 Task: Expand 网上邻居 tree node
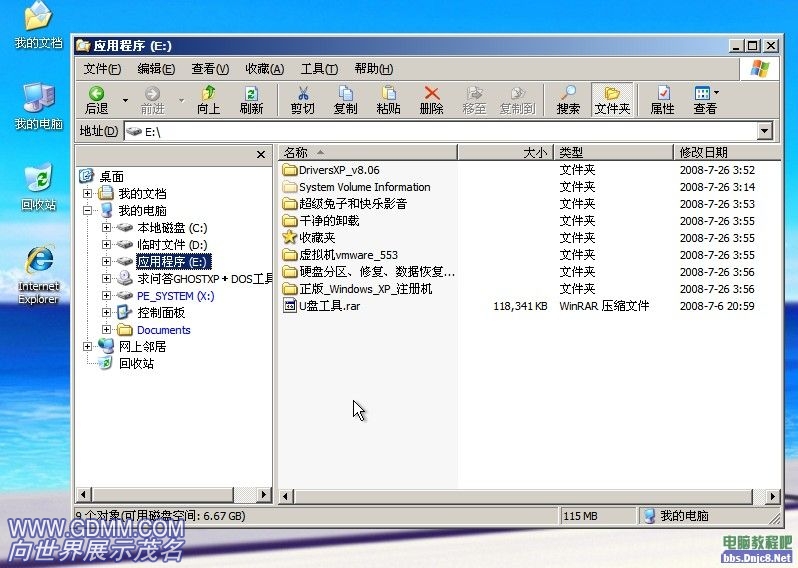88,347
